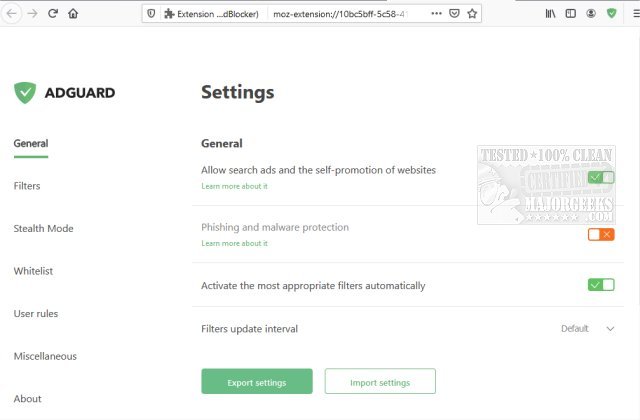Click the Import settings button

coord(380,382)
